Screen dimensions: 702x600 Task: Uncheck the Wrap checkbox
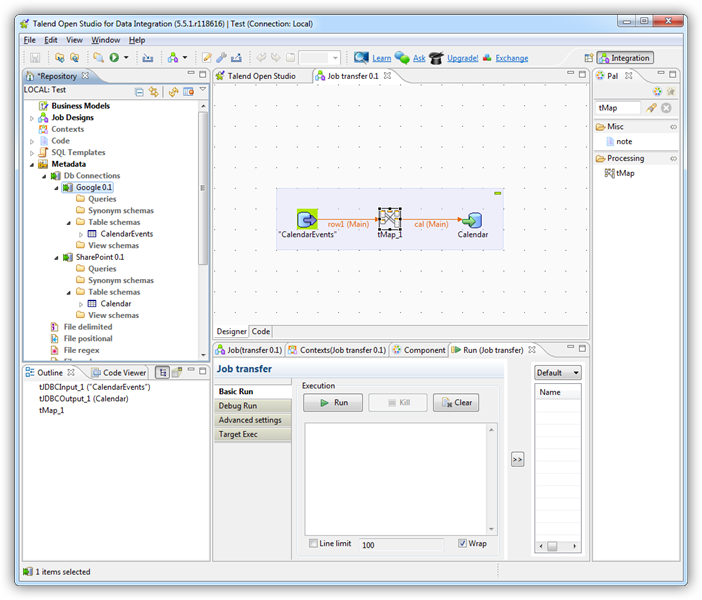click(462, 544)
